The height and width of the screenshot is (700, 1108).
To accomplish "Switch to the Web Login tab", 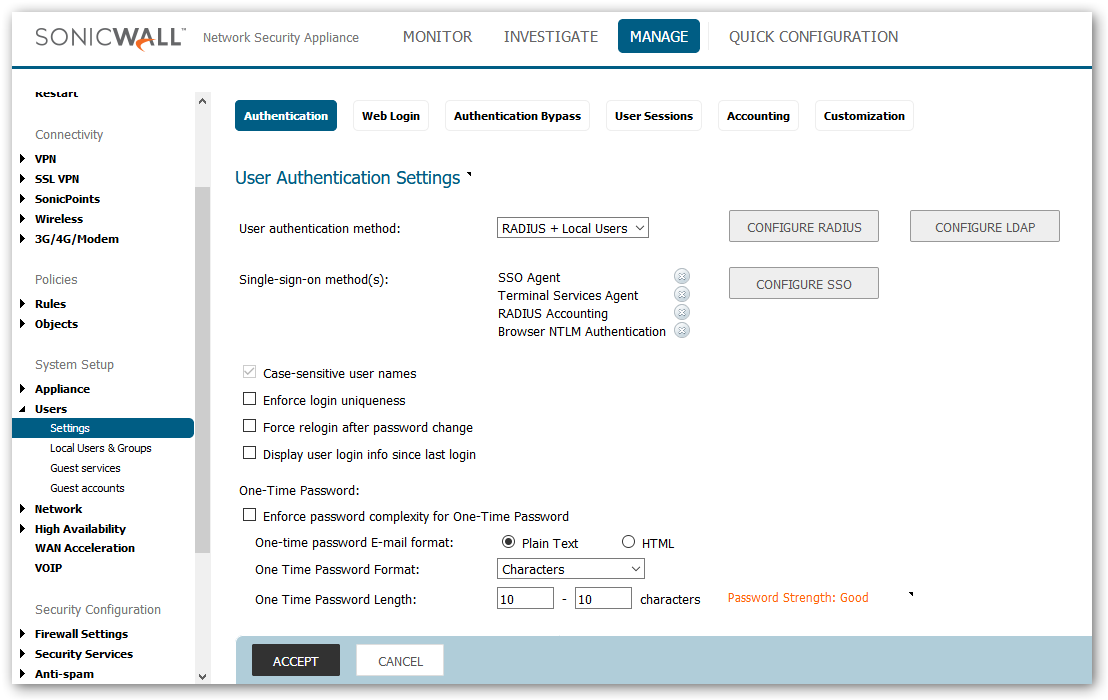I will [390, 115].
